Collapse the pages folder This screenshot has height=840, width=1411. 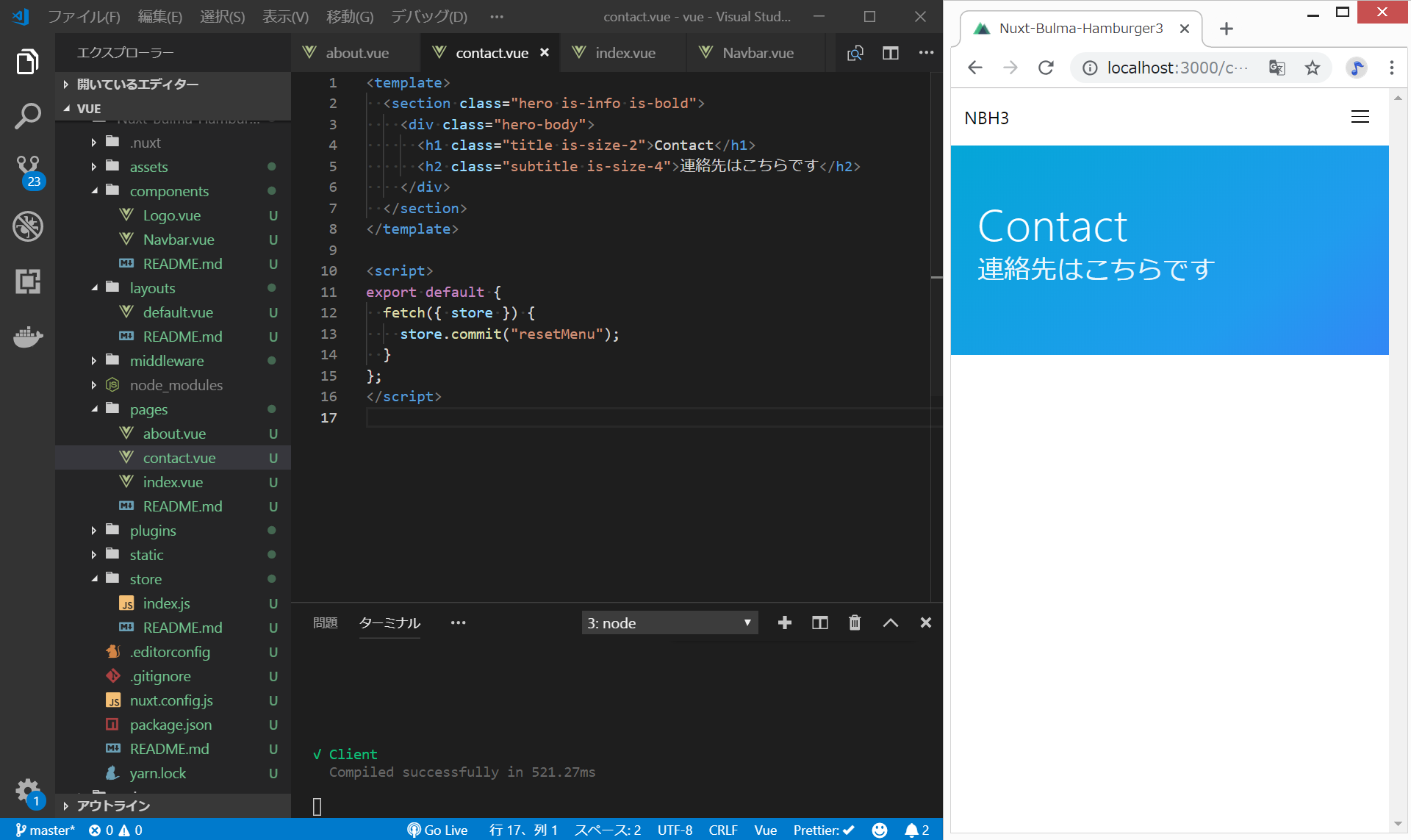click(x=94, y=409)
